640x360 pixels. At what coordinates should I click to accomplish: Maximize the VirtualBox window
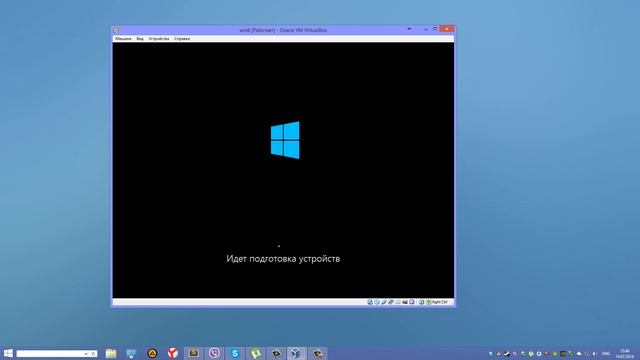[435, 29]
